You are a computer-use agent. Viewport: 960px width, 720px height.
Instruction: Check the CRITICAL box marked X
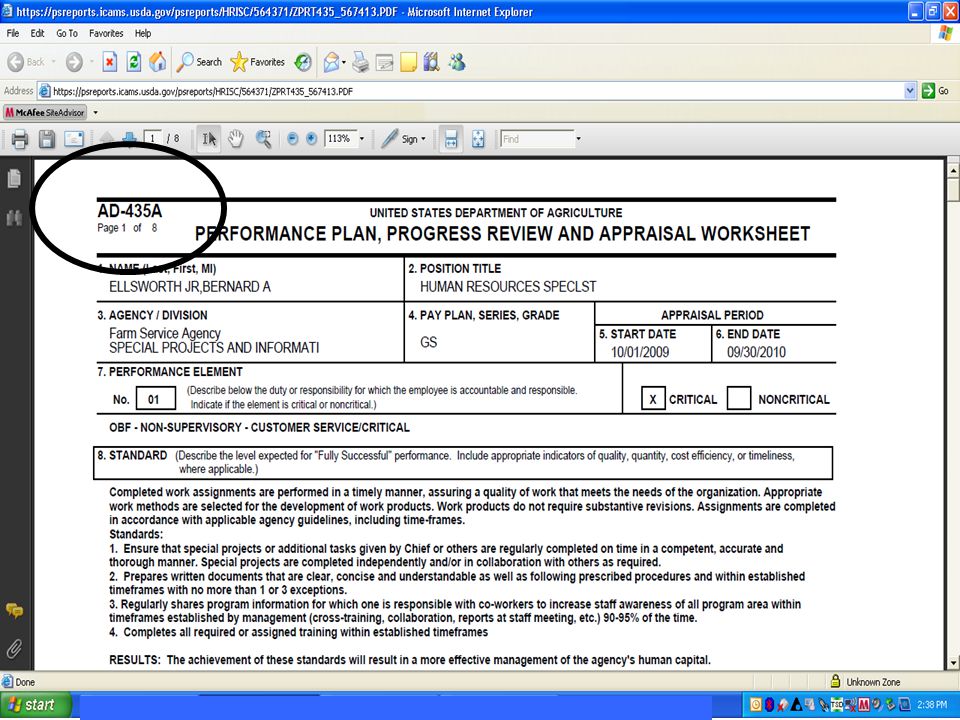coord(653,399)
